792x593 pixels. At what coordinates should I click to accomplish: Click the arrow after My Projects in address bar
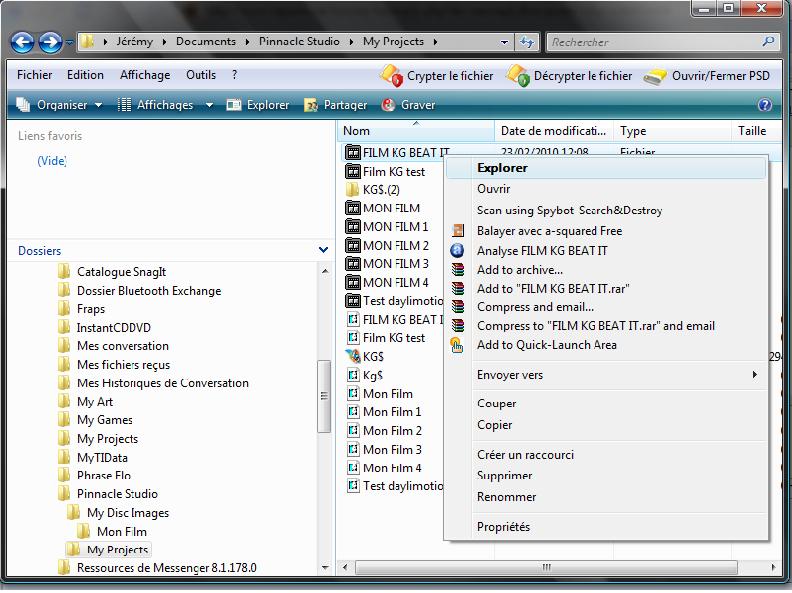(435, 42)
